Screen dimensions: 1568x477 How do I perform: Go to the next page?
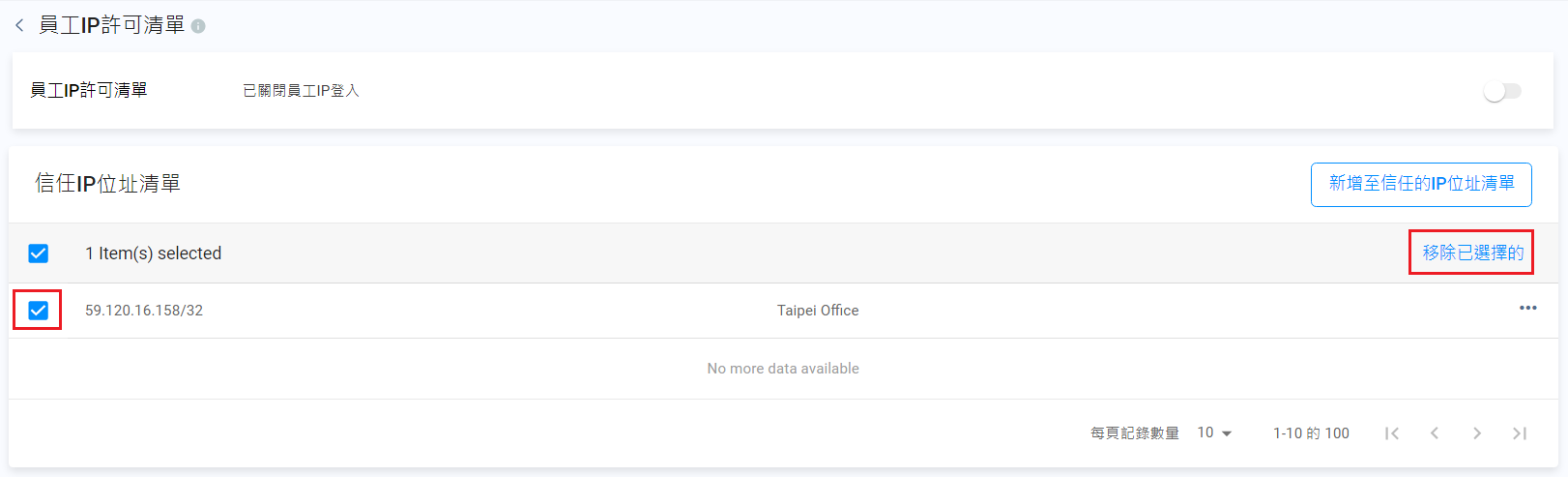coord(1477,433)
